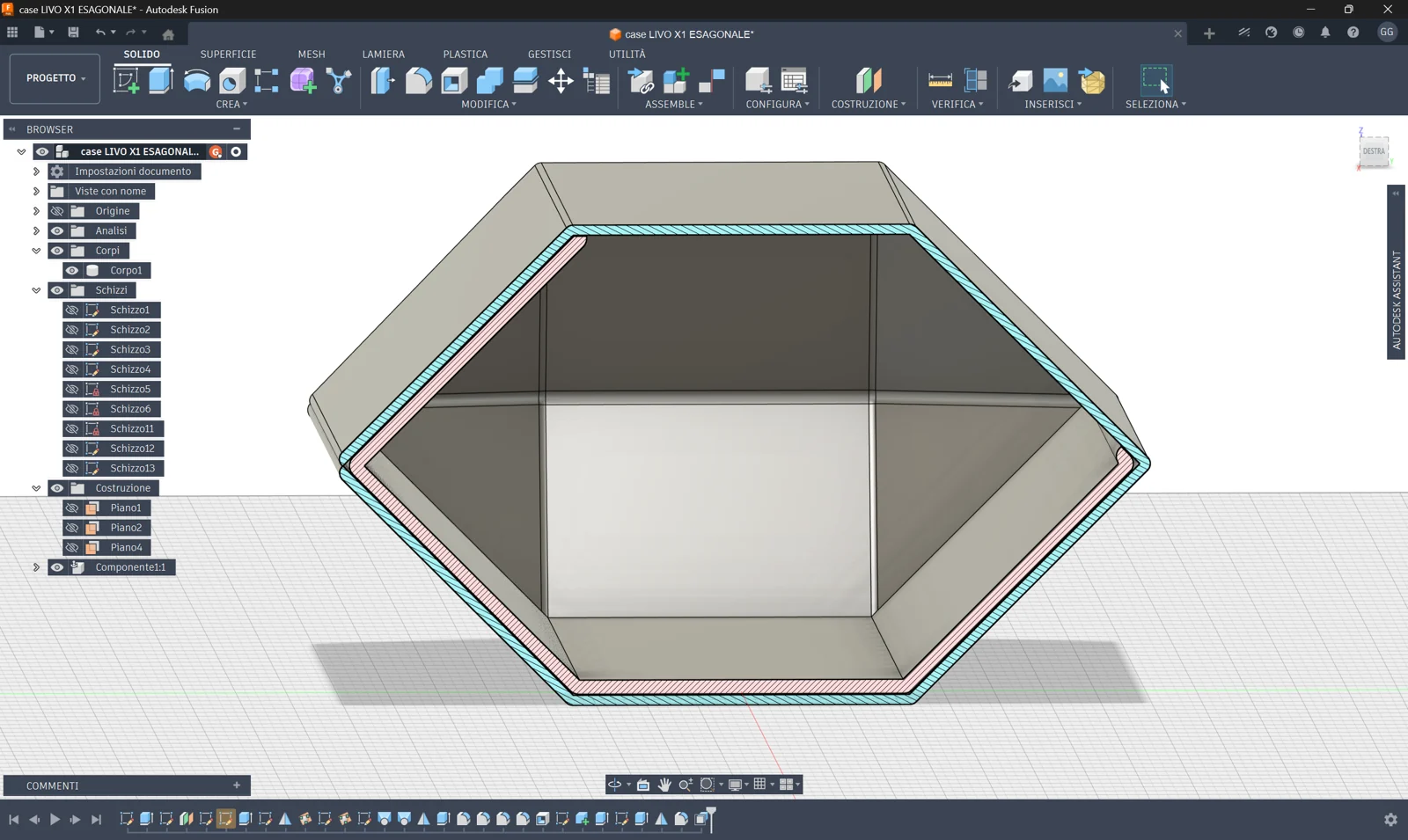Select the Pan hand tool in navigation bar
Viewport: 1408px width, 840px height.
click(664, 785)
